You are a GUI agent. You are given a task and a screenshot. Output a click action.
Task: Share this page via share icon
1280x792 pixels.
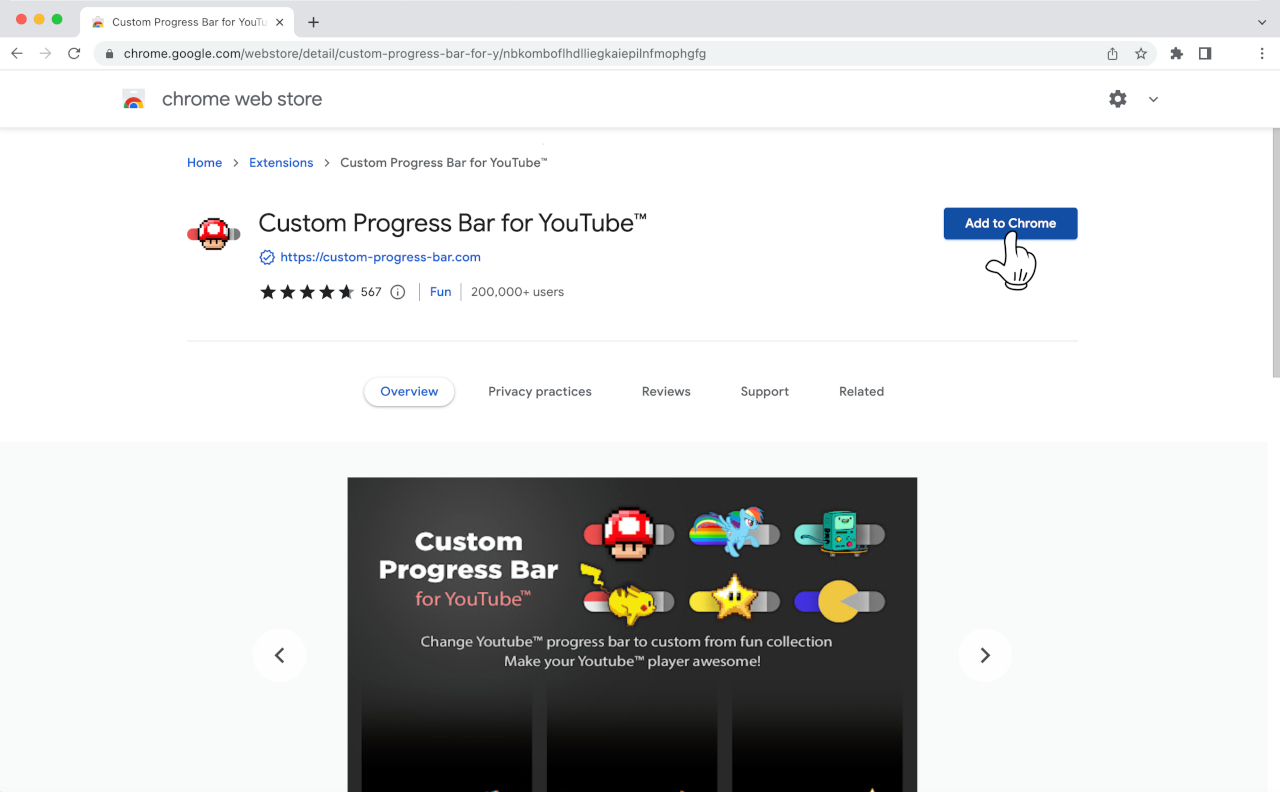(1112, 54)
